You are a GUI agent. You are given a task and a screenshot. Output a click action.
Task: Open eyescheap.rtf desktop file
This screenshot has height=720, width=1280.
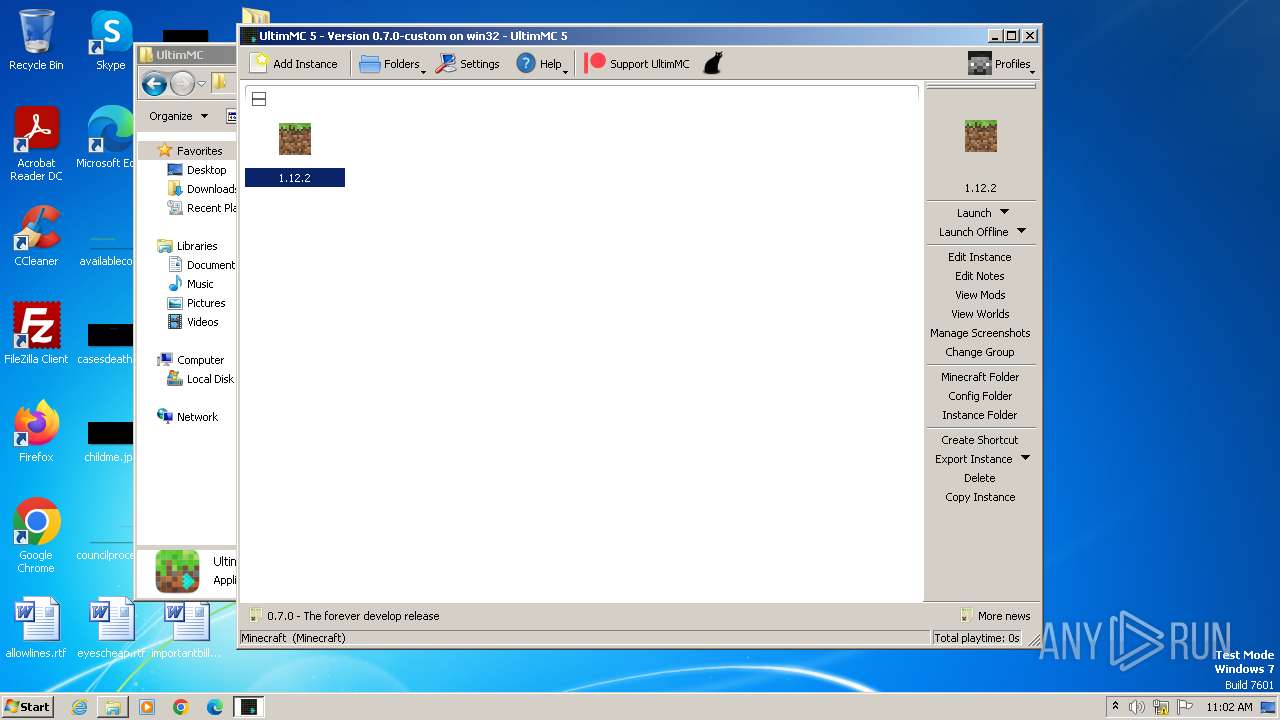(111, 628)
